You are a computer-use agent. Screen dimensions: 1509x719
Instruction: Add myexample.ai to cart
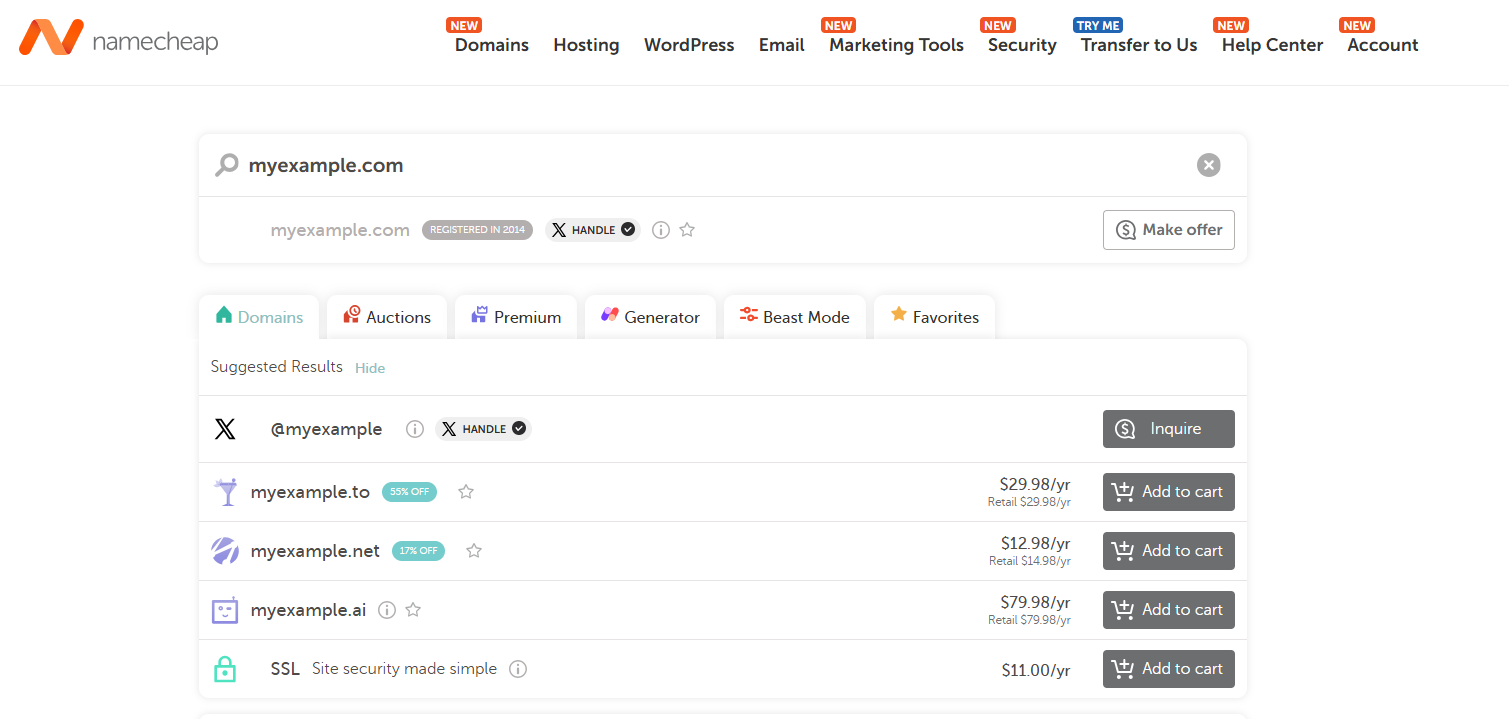point(1169,610)
